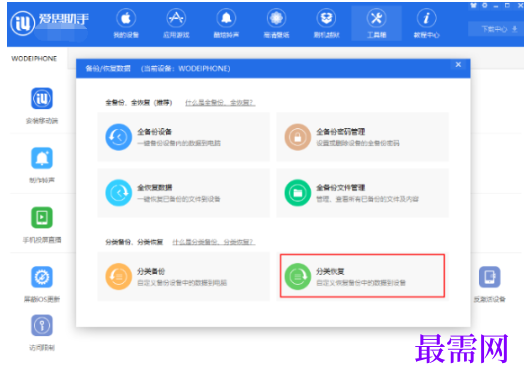Click the heading 全备份、全恢复（推荐）

click(139, 102)
